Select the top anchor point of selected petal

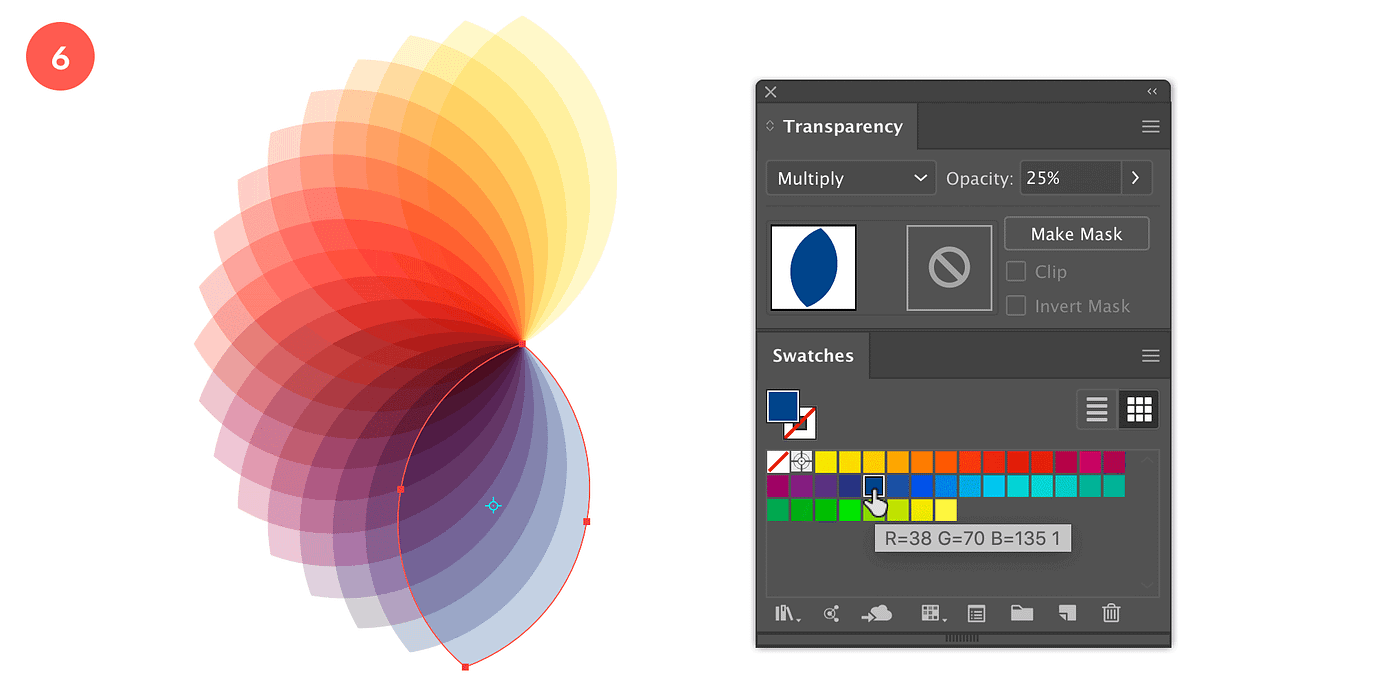pyautogui.click(x=522, y=343)
